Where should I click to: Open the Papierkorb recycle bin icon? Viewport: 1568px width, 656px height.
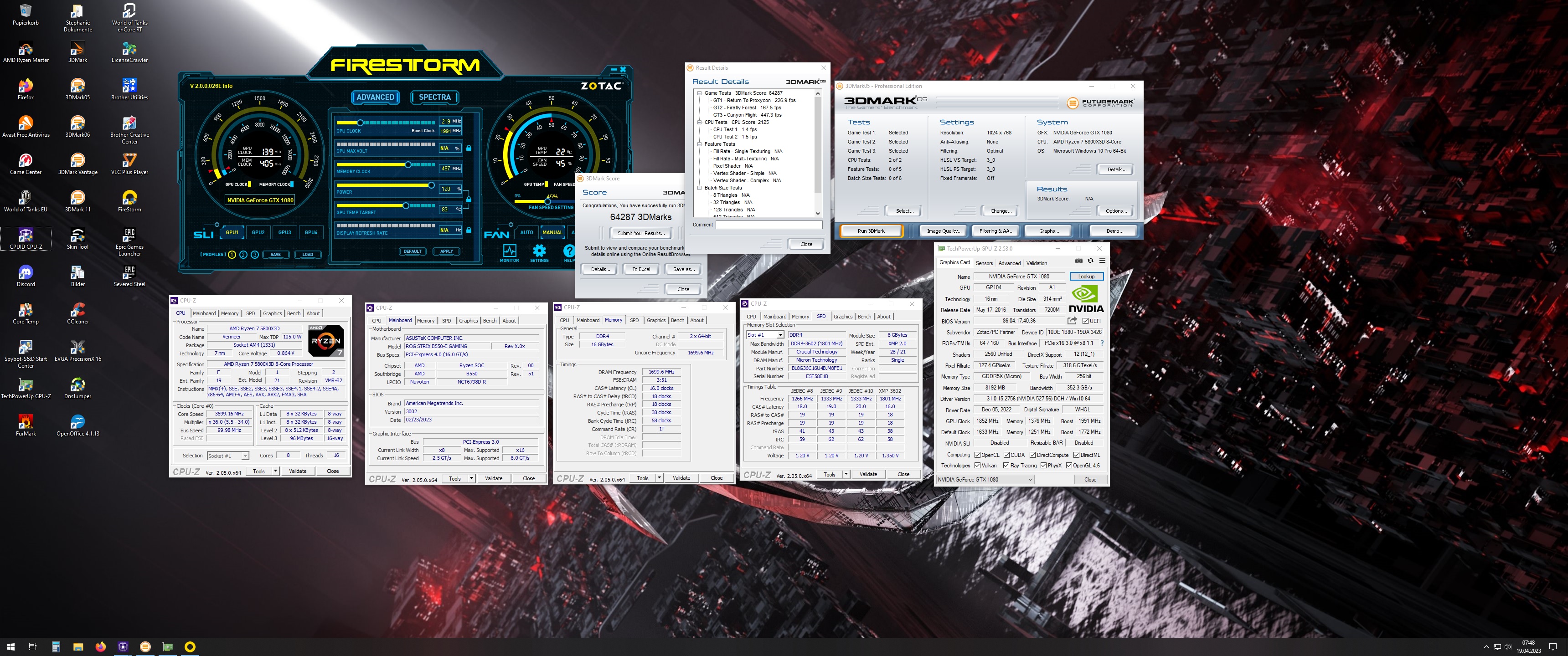coord(26,15)
